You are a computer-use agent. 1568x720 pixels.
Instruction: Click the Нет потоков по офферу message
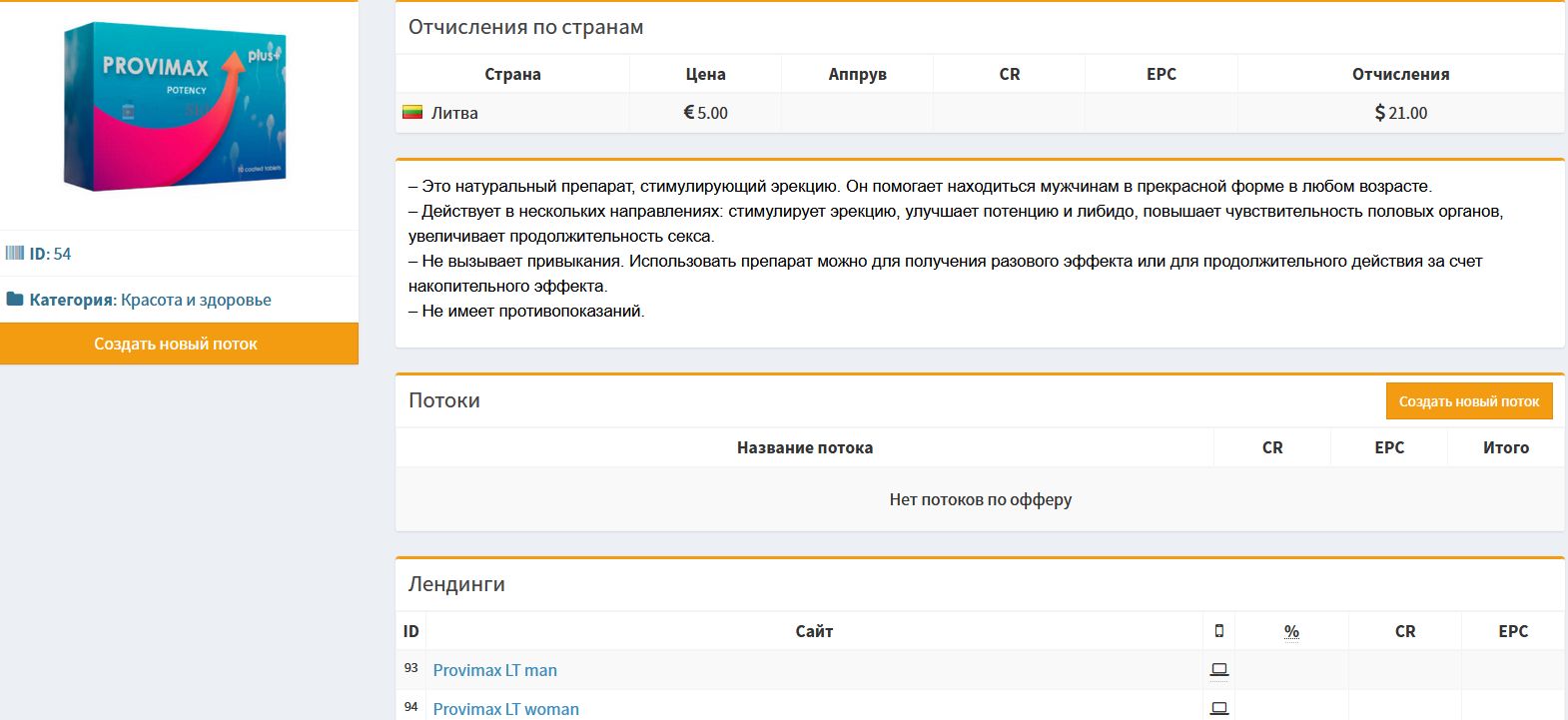click(x=981, y=499)
